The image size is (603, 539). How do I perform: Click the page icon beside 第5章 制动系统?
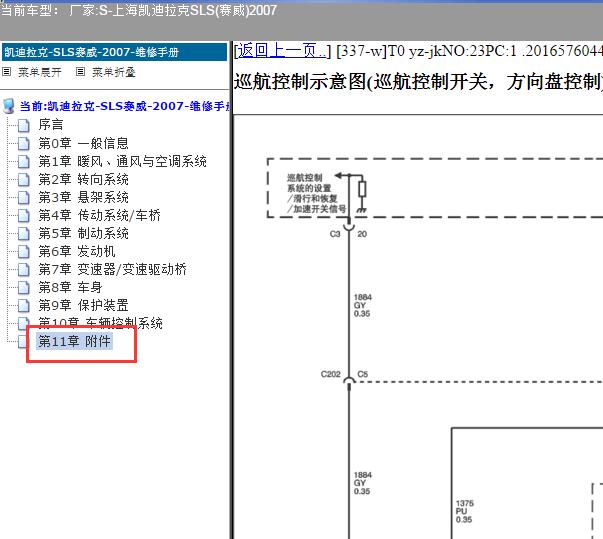coord(24,234)
